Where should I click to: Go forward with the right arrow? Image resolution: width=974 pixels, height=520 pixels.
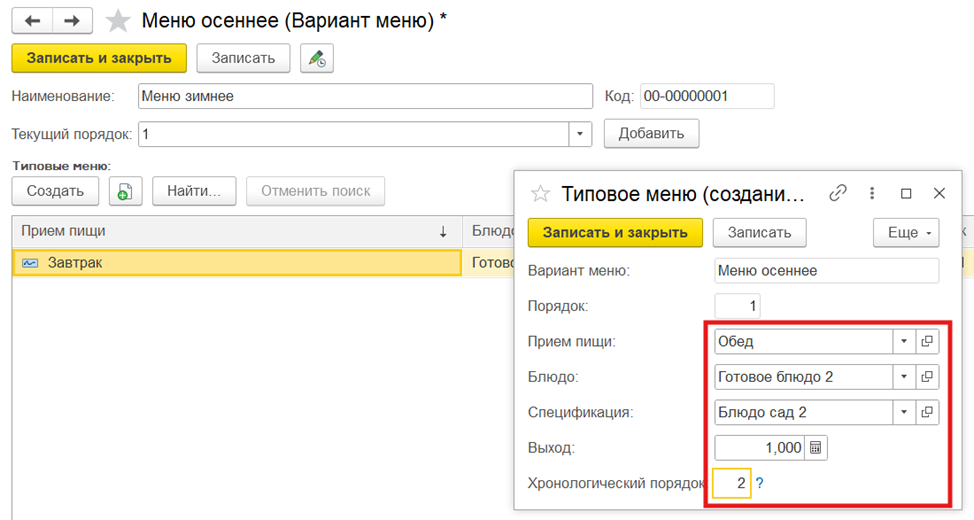[x=72, y=21]
